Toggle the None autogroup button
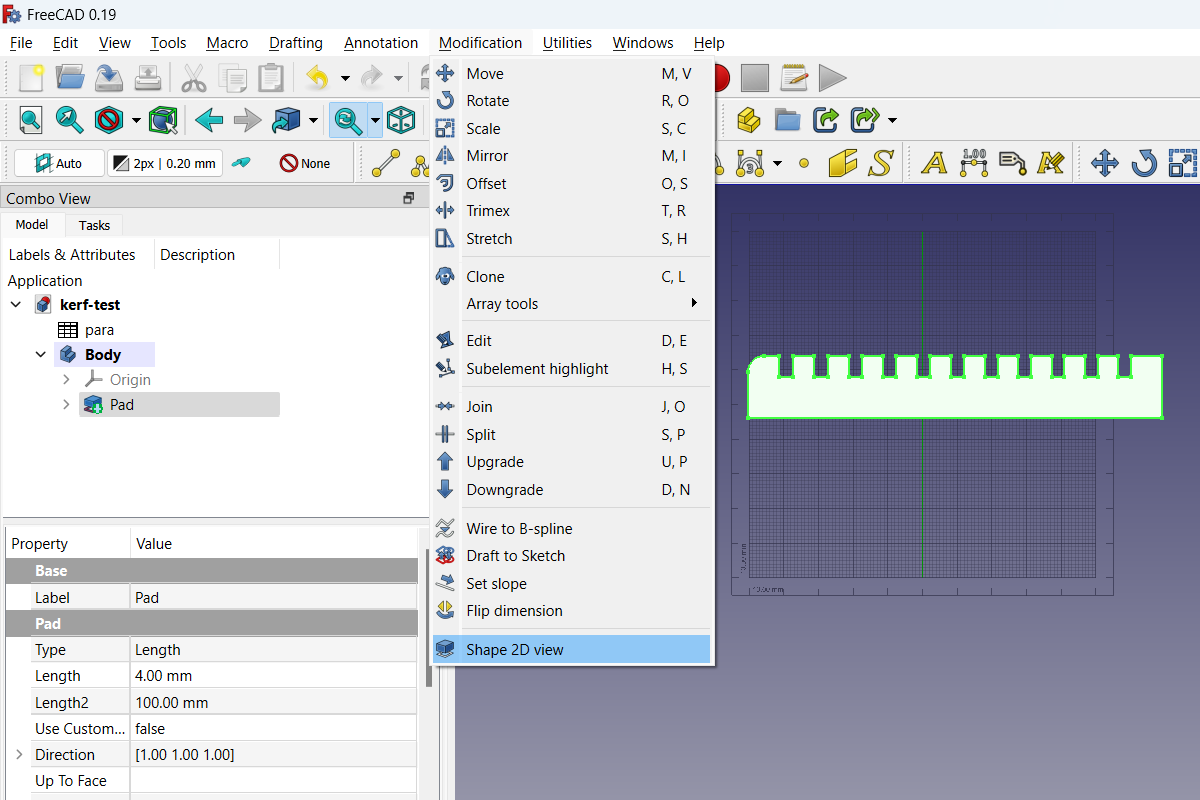 (304, 161)
